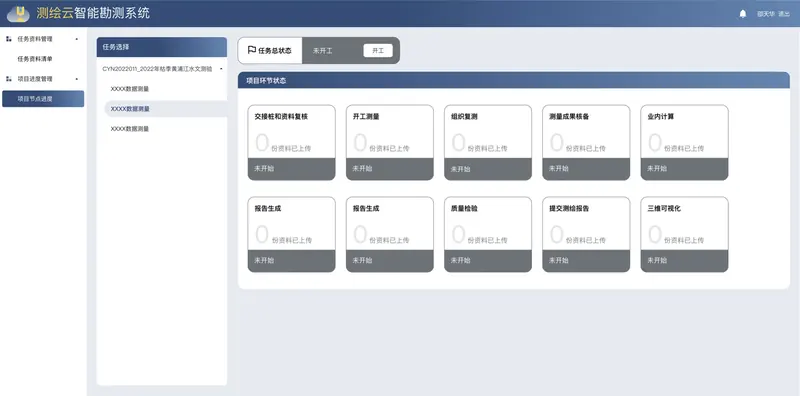Image resolution: width=800 pixels, height=396 pixels.
Task: Open the 业内计算 card
Action: click(x=684, y=142)
